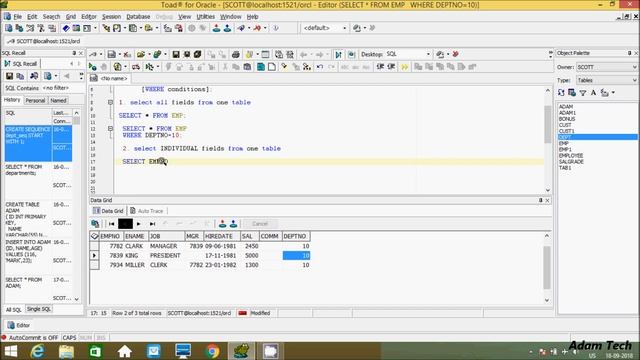
Task: Open the Session menu
Action: pyautogui.click(x=111, y=17)
